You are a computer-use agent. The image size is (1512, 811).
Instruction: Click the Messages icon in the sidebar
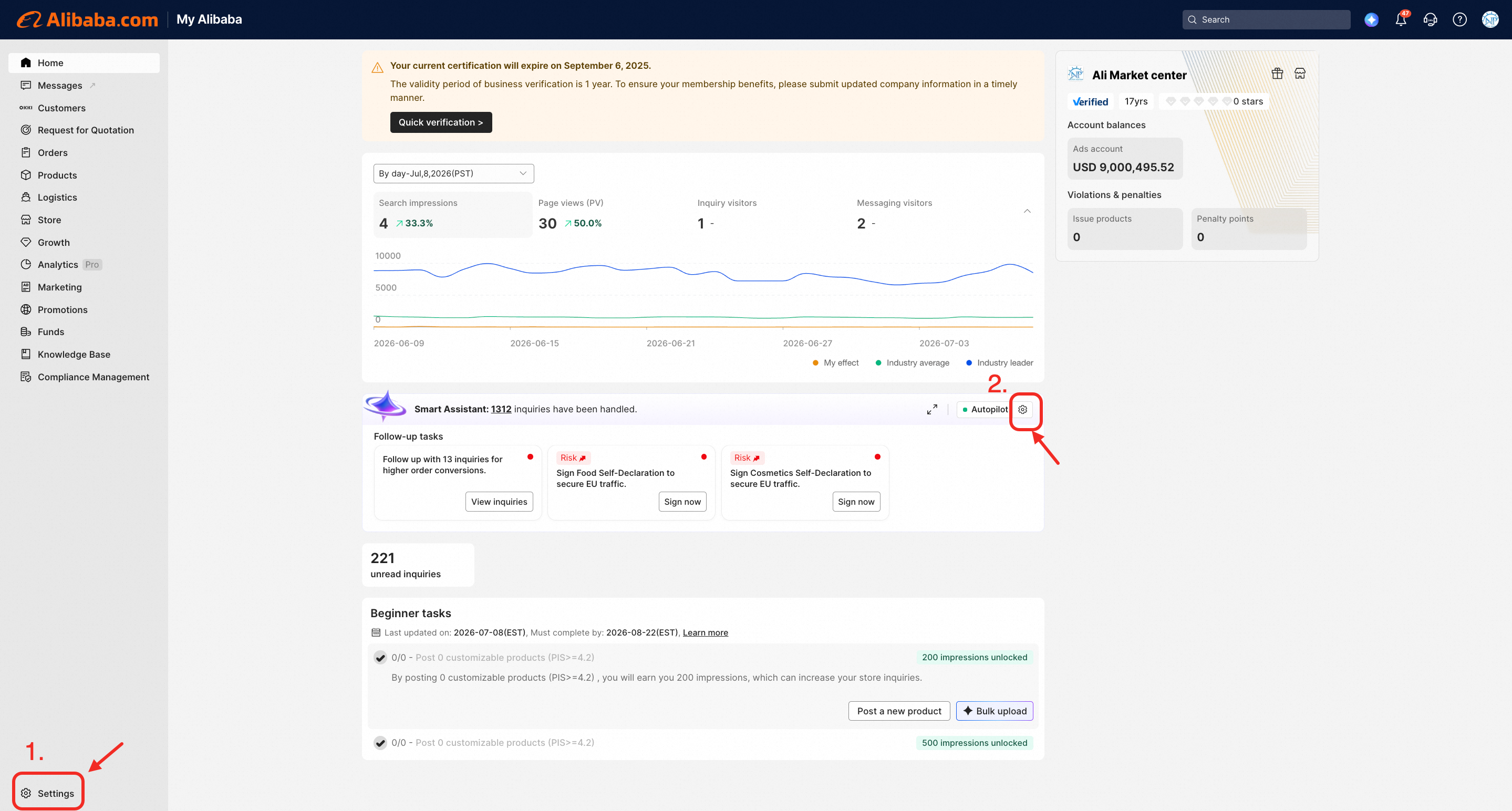[x=26, y=86]
